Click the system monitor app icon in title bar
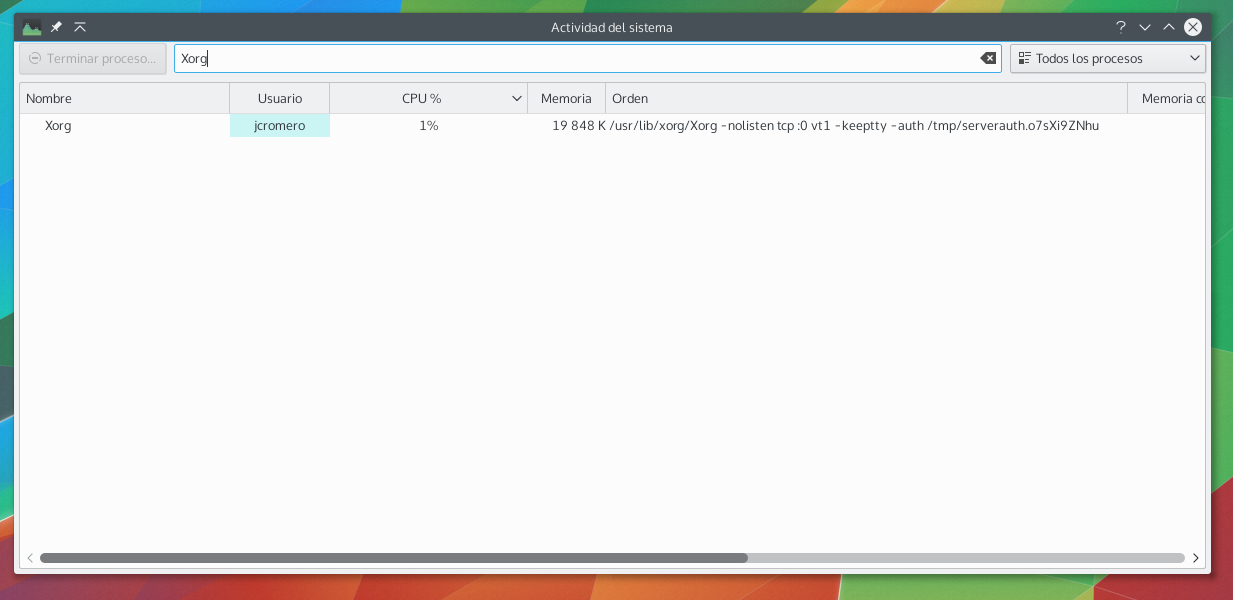This screenshot has width=1233, height=600. pyautogui.click(x=32, y=27)
